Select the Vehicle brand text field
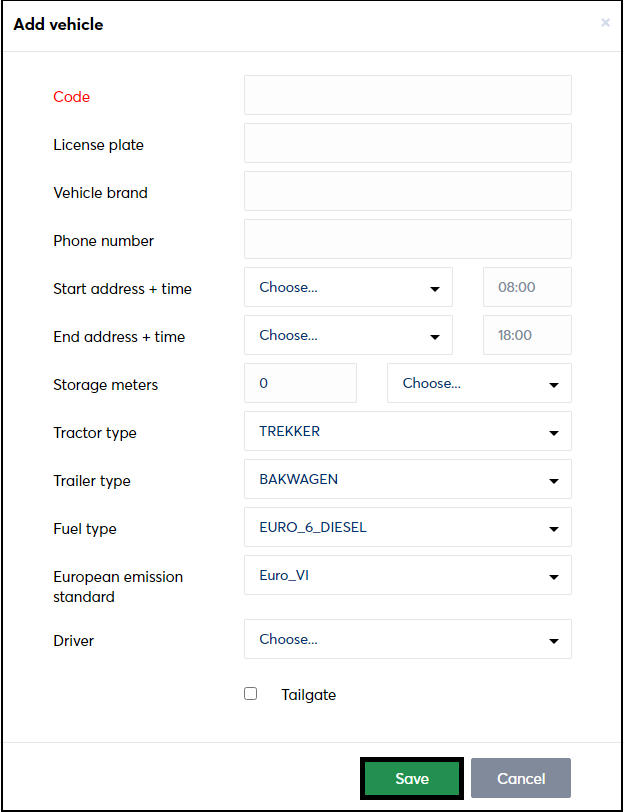The image size is (624, 812). click(408, 191)
